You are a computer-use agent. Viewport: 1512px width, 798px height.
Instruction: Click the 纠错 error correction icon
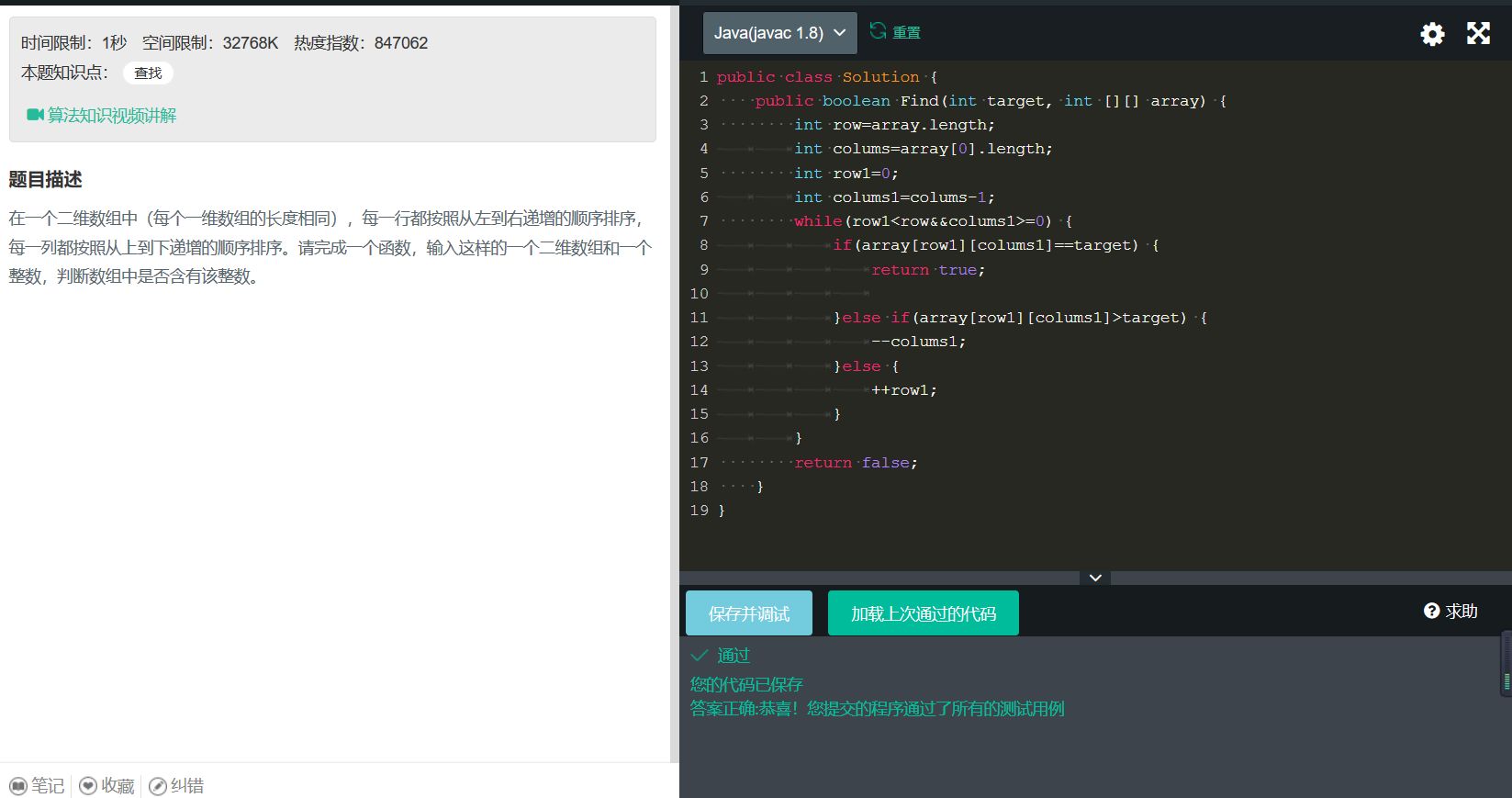(158, 786)
